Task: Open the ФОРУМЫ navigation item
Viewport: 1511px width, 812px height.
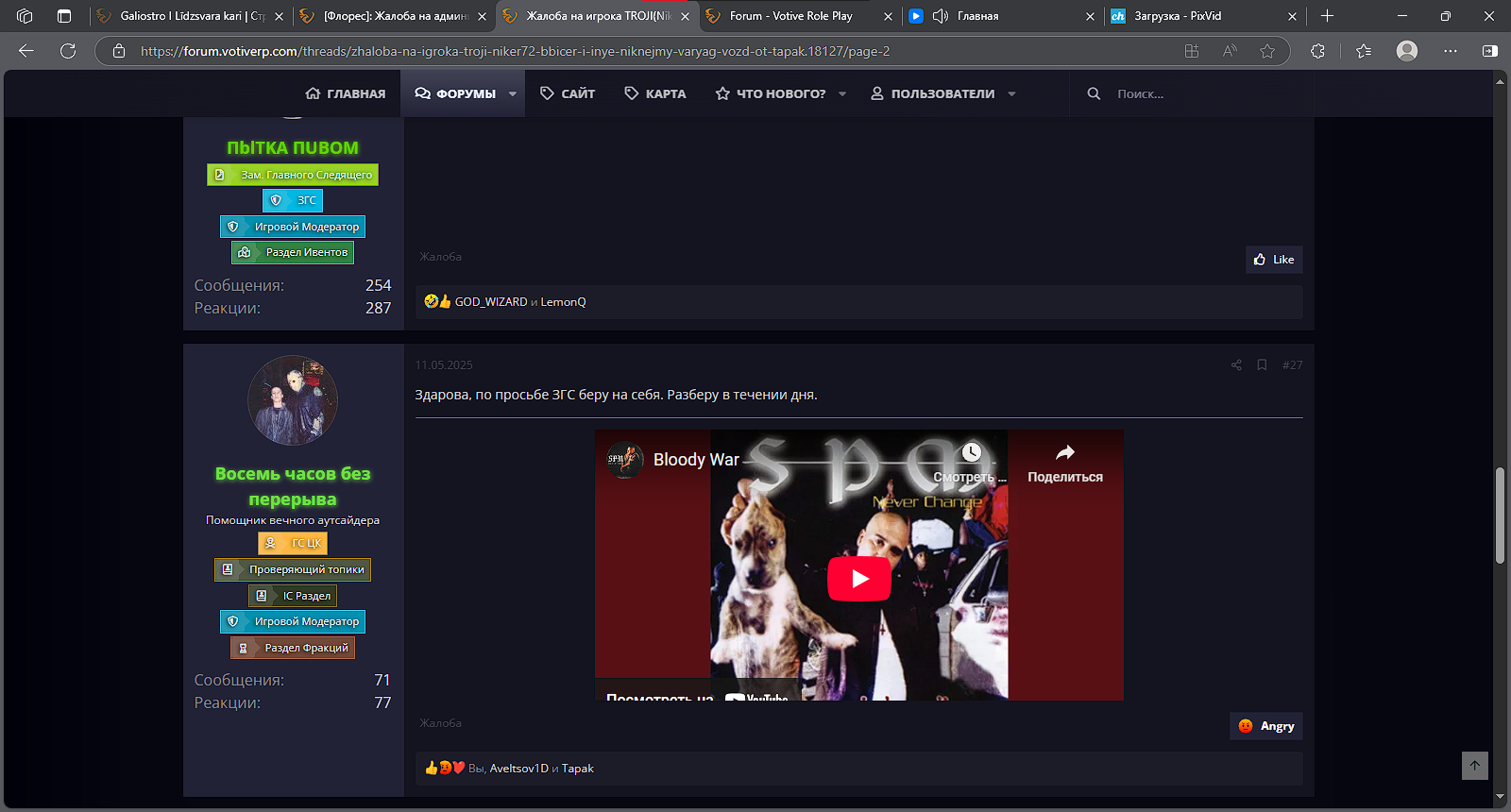Action: (456, 93)
